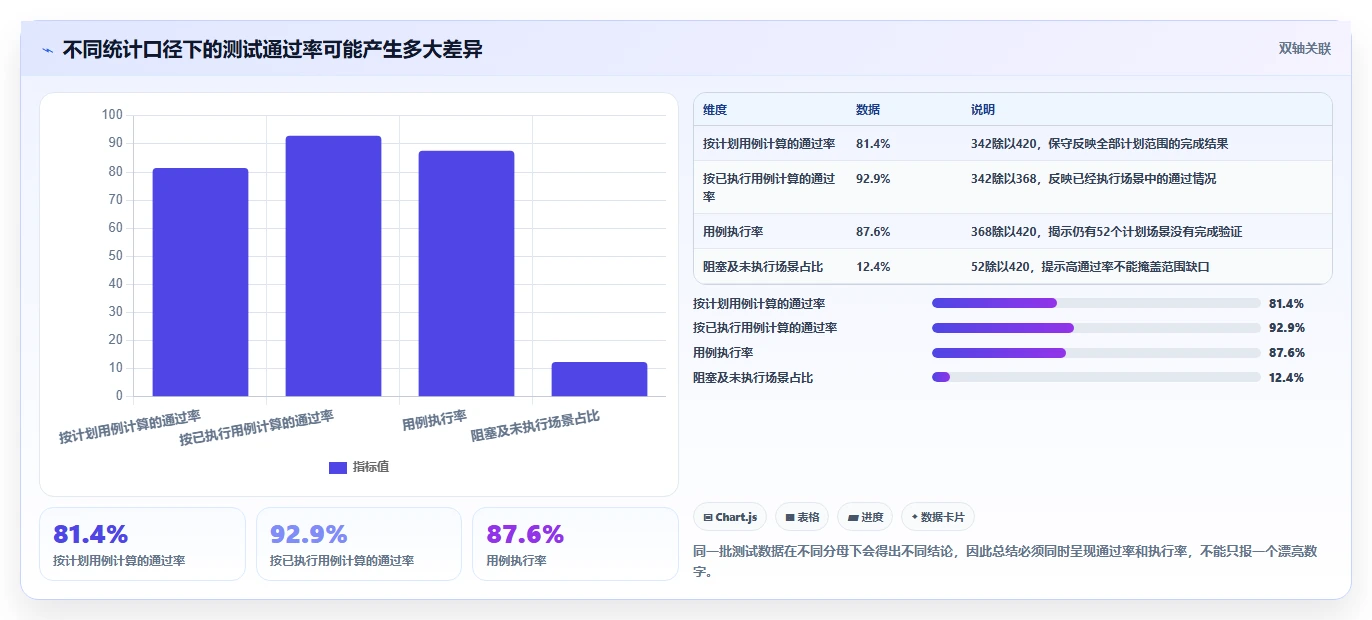The width and height of the screenshot is (1372, 620).
Task: Click the 87.6% 用例执行率 progress bar
Action: click(x=1096, y=353)
